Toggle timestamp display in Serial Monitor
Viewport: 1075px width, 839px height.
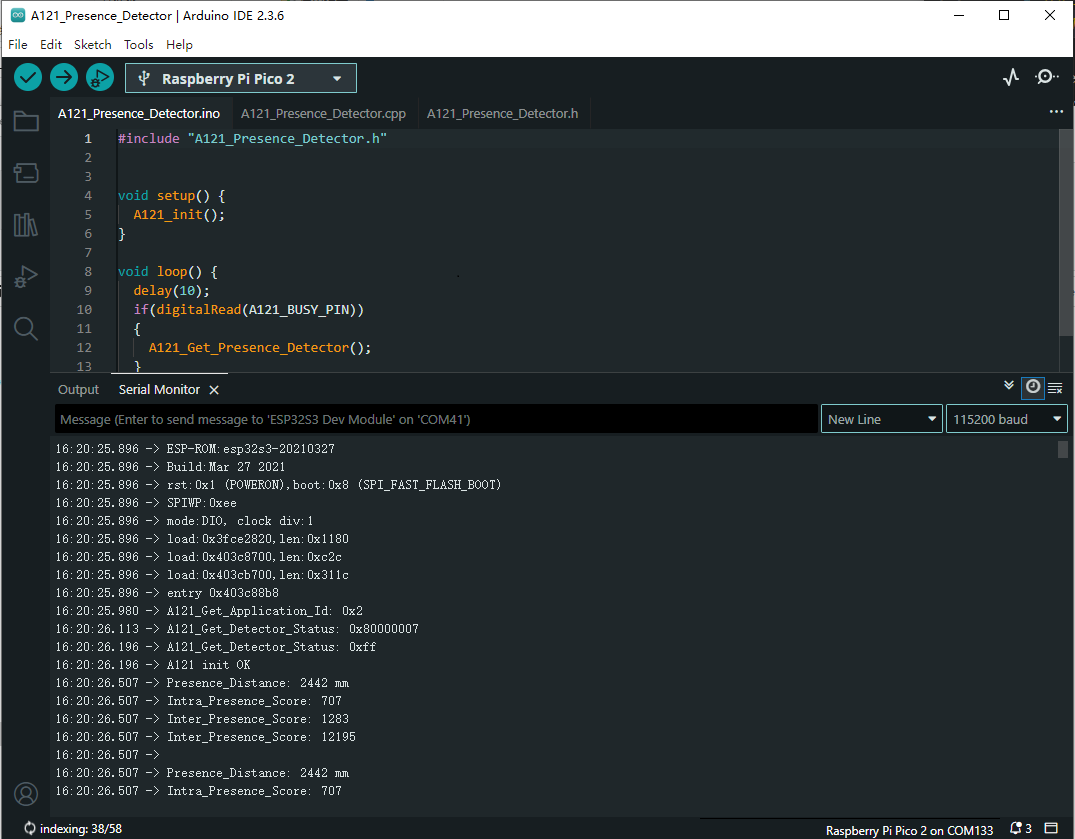1033,387
